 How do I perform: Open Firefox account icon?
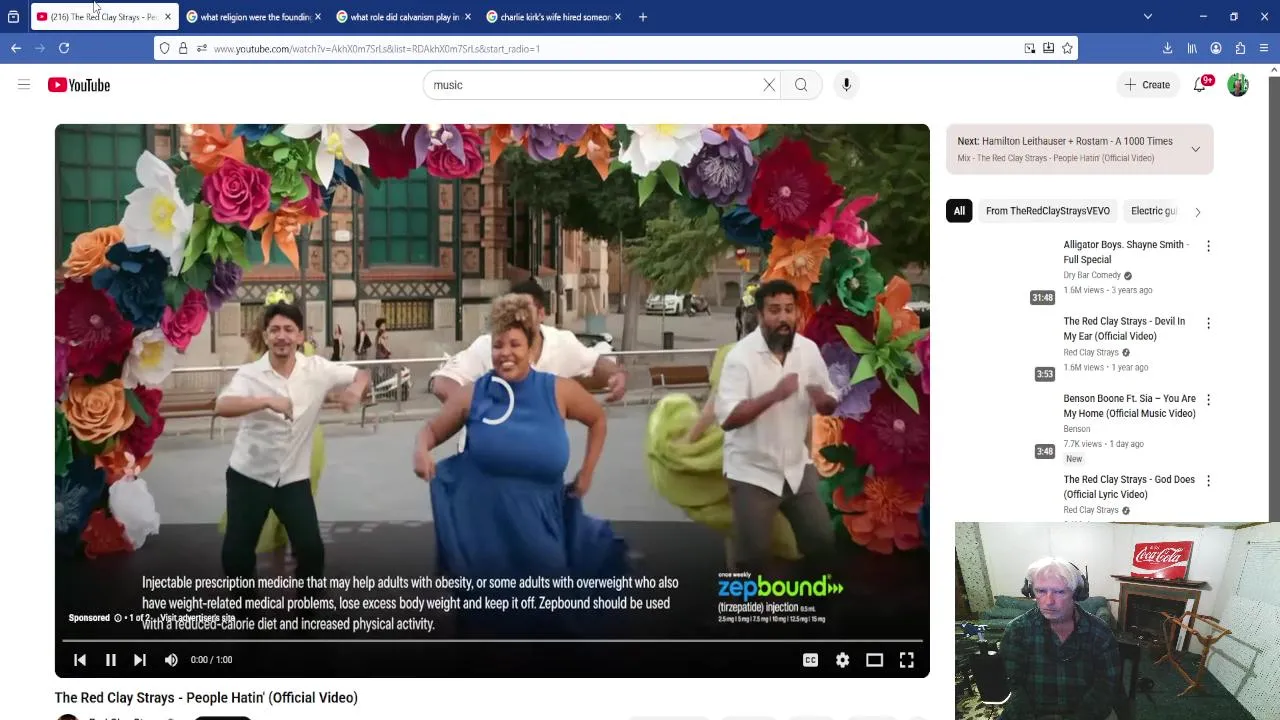[x=1216, y=48]
